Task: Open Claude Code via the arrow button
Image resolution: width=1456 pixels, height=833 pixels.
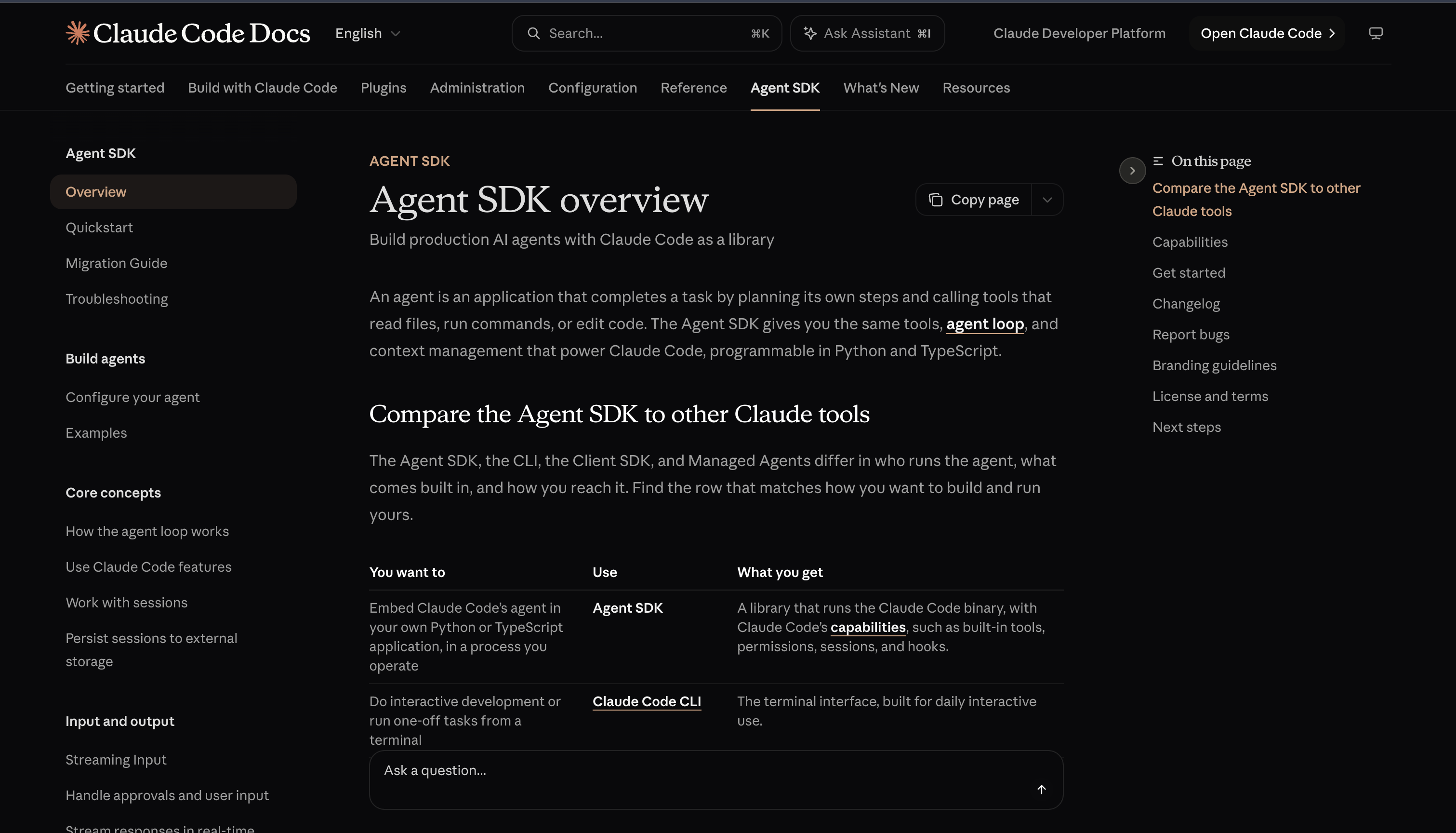Action: [1267, 33]
